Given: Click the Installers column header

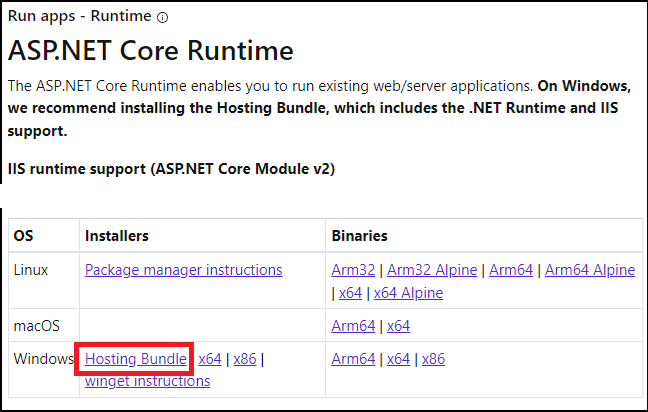Looking at the screenshot, I should (x=117, y=236).
